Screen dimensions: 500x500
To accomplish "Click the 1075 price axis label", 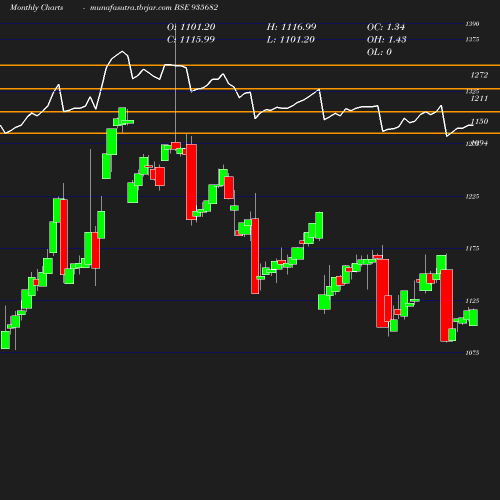I will pos(472,353).
